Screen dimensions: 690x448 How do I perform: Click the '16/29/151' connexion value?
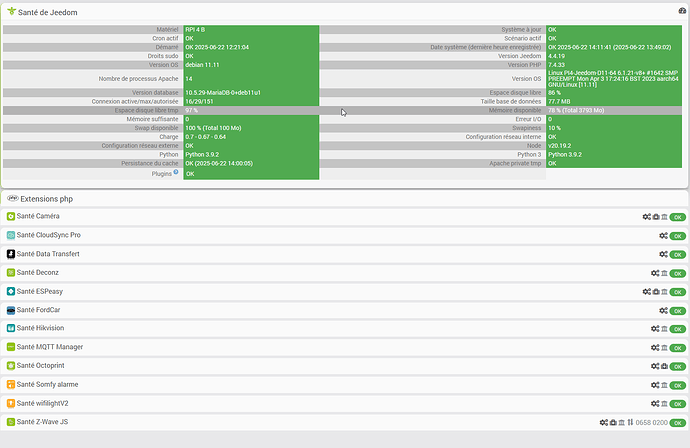point(199,101)
